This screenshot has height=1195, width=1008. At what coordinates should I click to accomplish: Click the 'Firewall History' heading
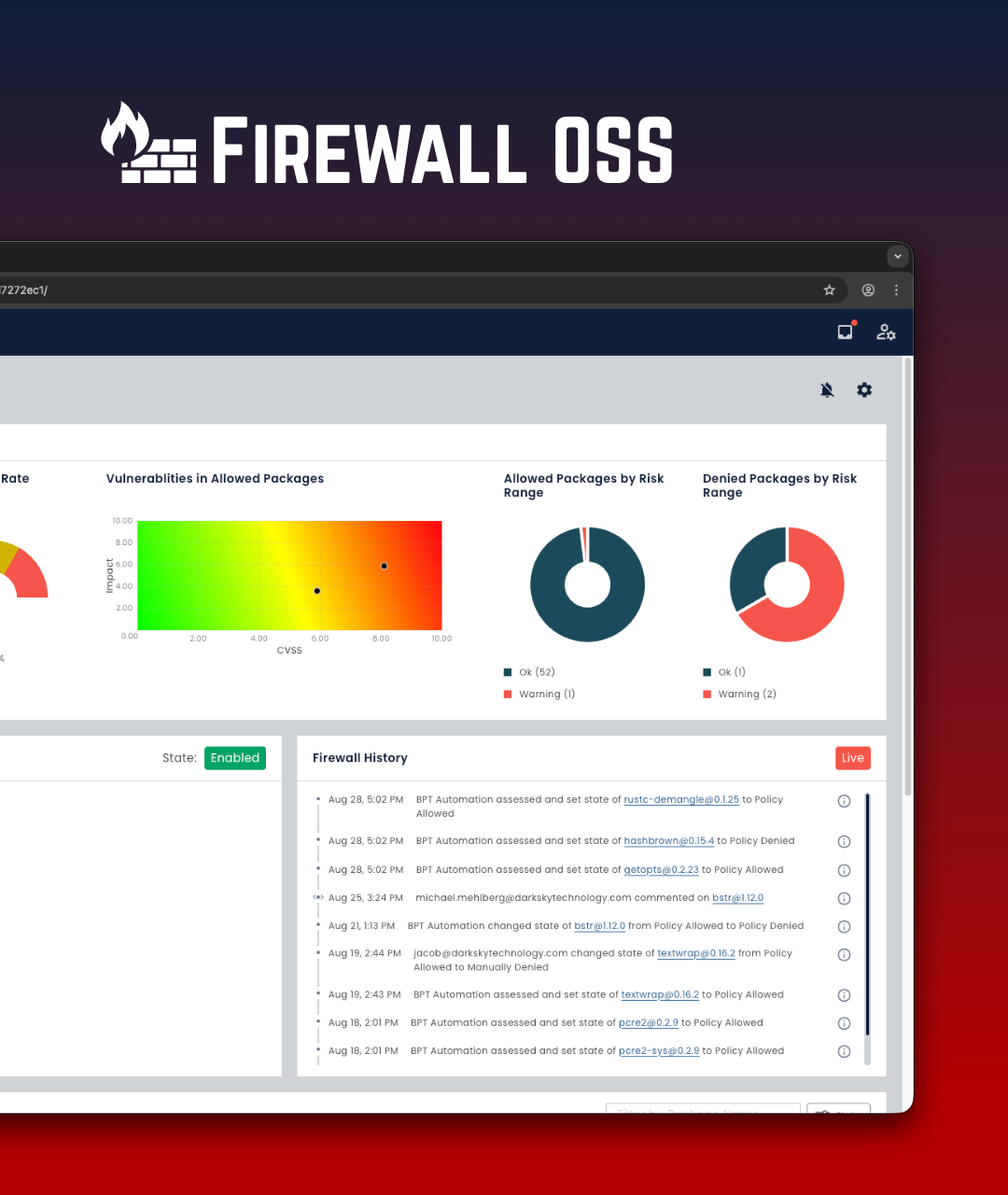point(360,758)
